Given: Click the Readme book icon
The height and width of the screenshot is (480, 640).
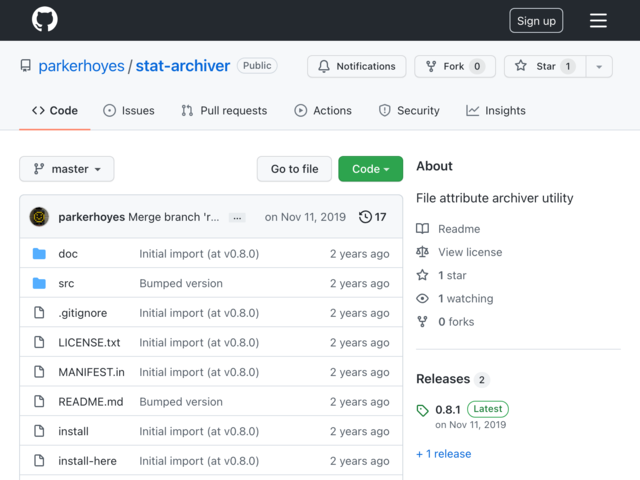Looking at the screenshot, I should click(422, 229).
